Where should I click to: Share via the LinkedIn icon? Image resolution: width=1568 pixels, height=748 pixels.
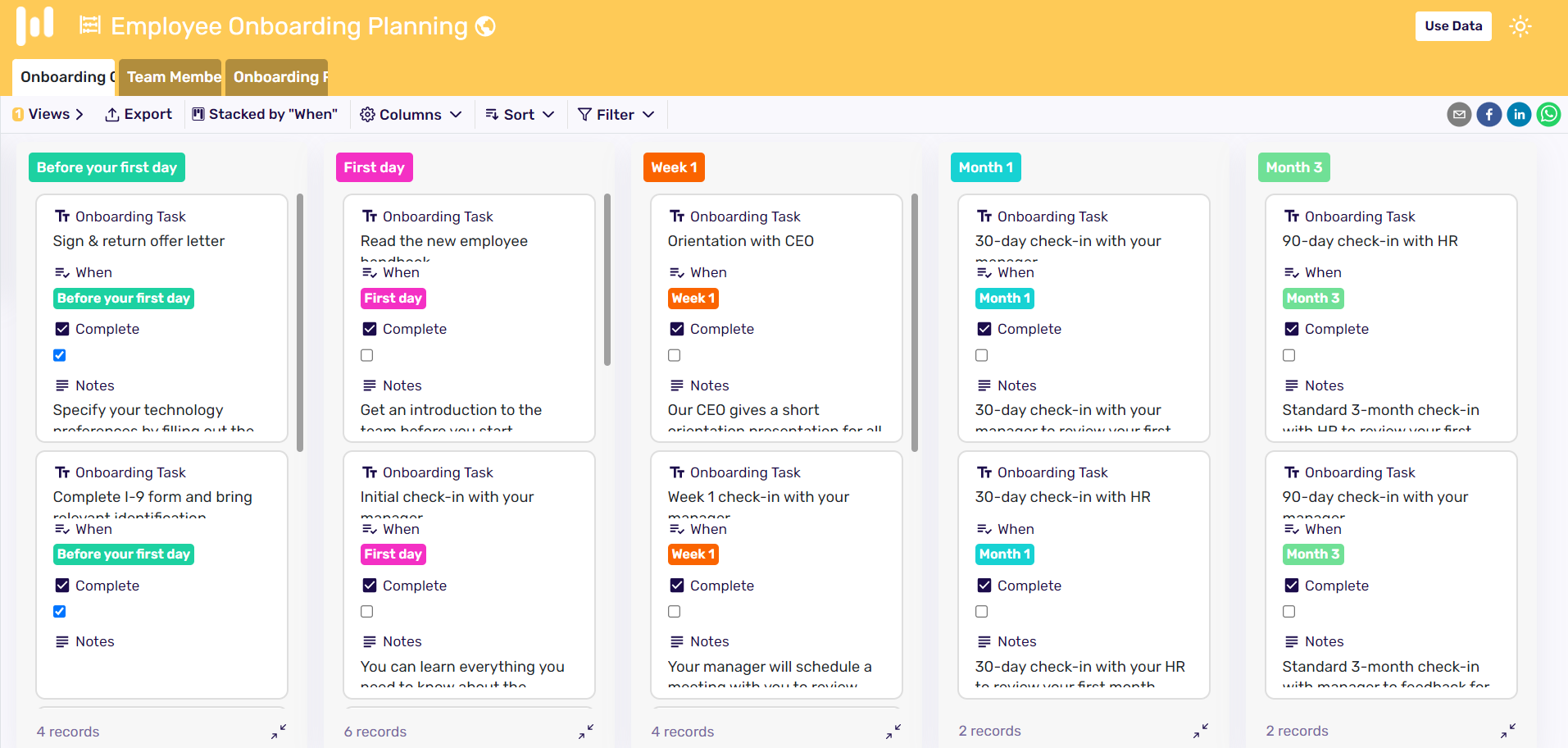(1519, 114)
